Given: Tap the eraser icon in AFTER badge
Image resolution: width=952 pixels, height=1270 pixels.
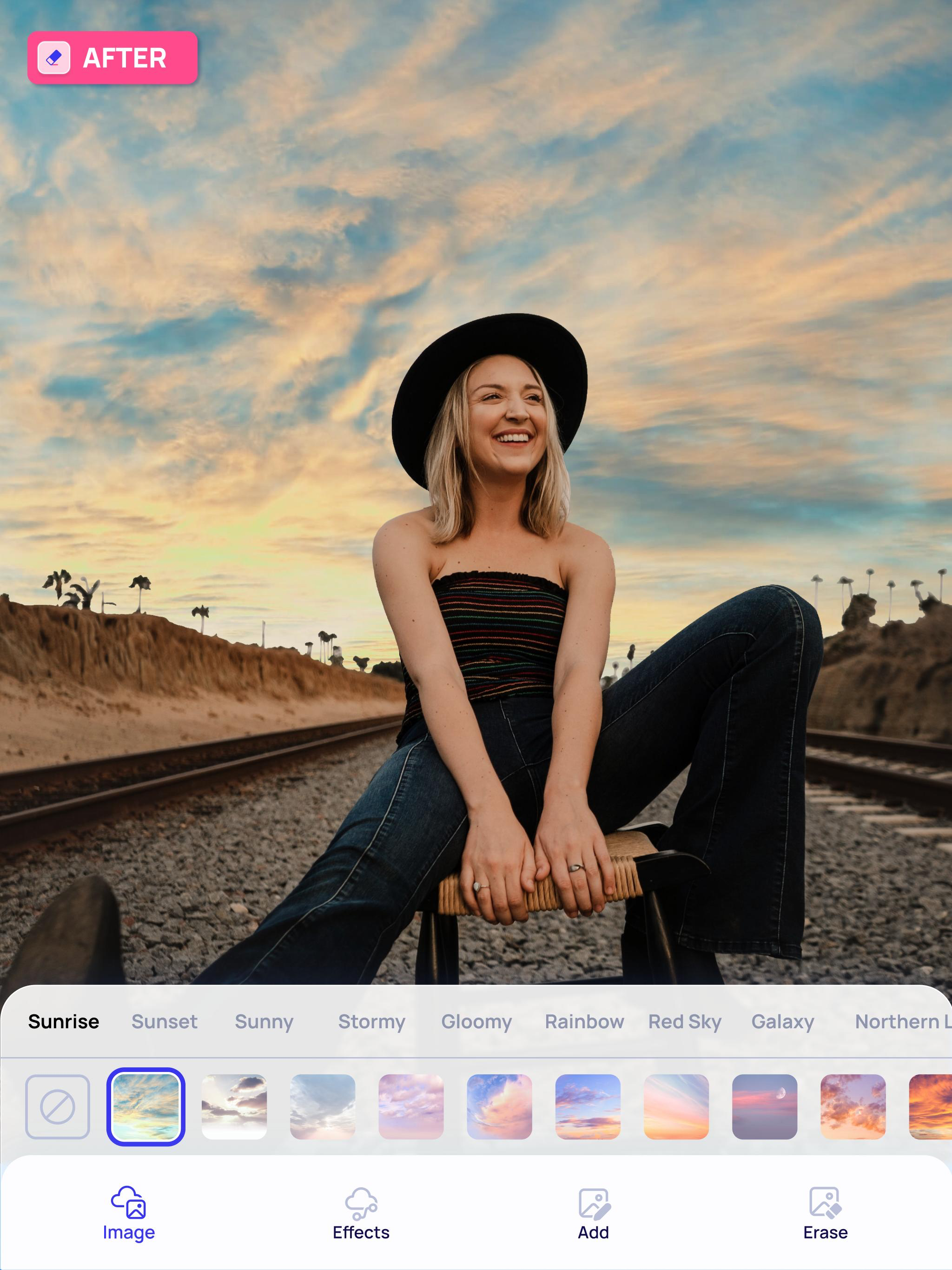Looking at the screenshot, I should coord(54,58).
